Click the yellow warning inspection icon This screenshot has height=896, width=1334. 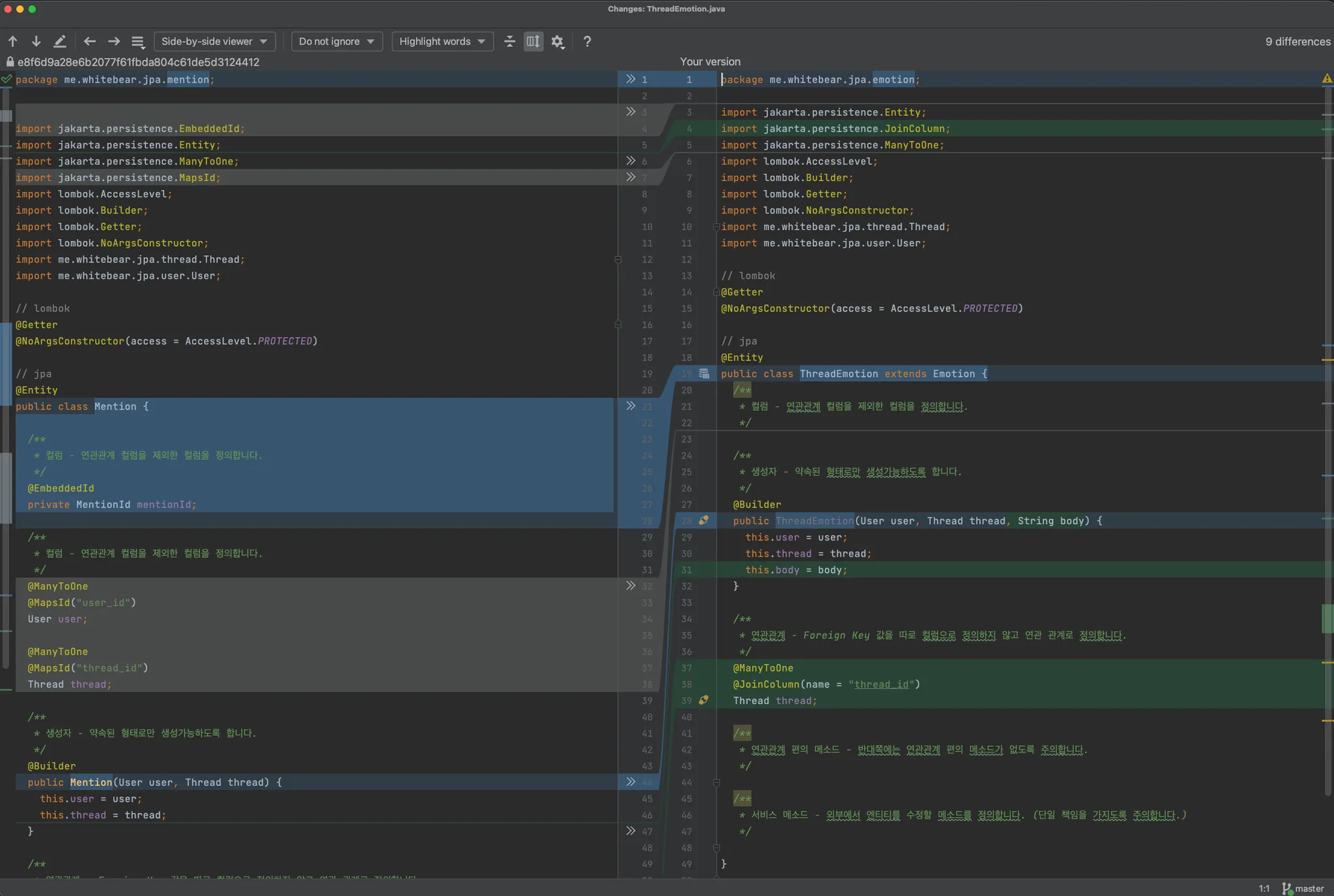click(x=1327, y=79)
